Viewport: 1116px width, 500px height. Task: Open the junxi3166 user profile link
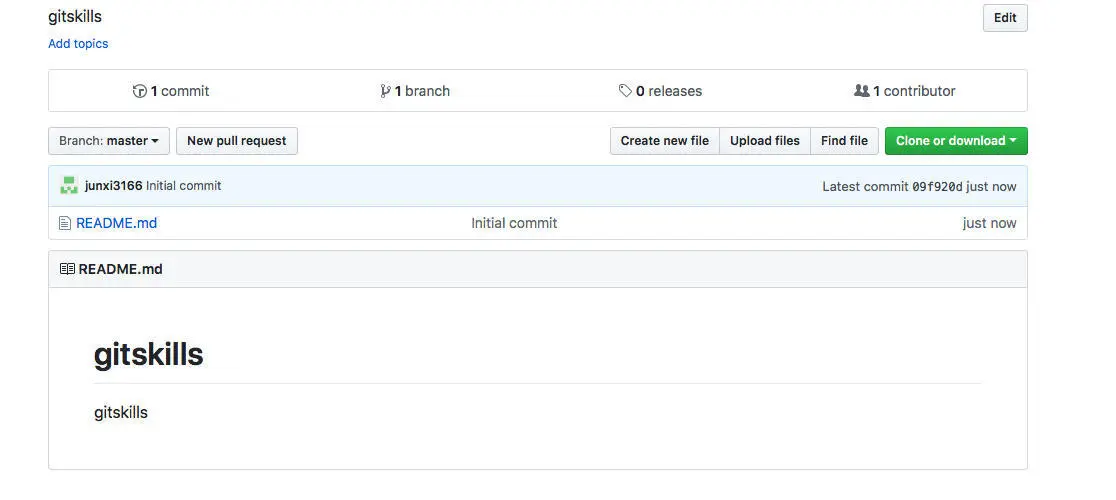coord(113,186)
